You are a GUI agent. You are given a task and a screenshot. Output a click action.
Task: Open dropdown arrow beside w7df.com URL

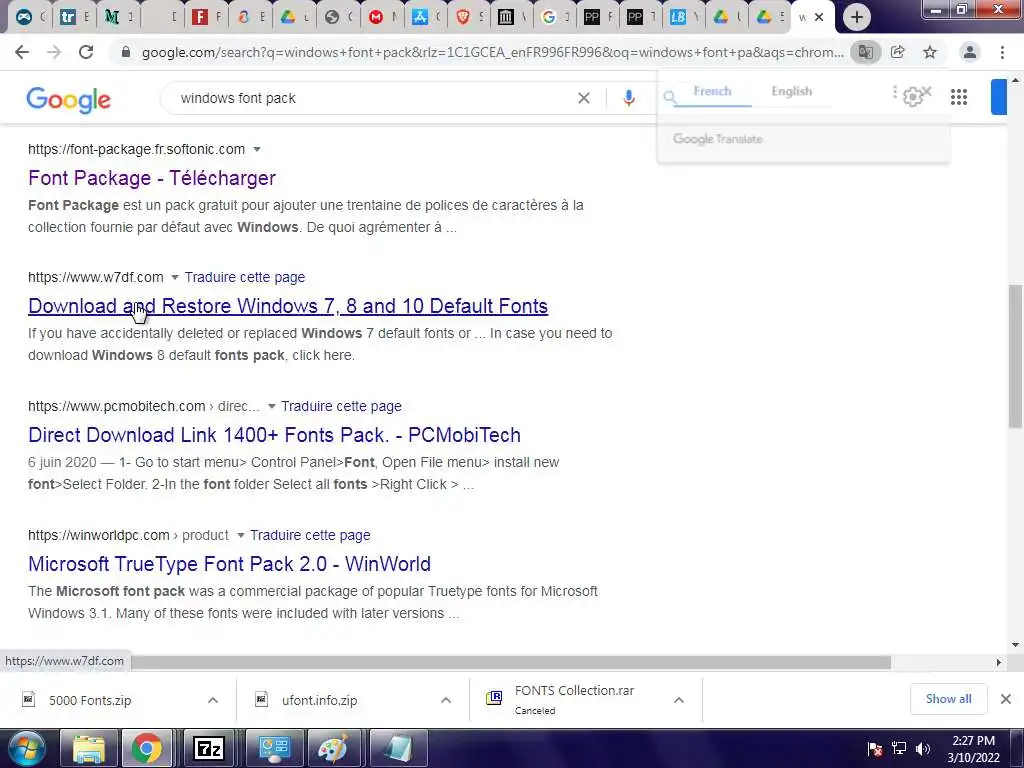[x=174, y=278]
